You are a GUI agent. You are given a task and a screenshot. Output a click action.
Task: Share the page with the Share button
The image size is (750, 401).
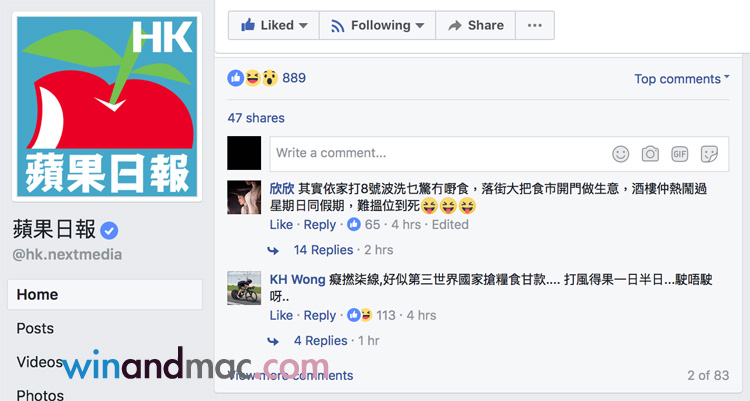click(475, 25)
